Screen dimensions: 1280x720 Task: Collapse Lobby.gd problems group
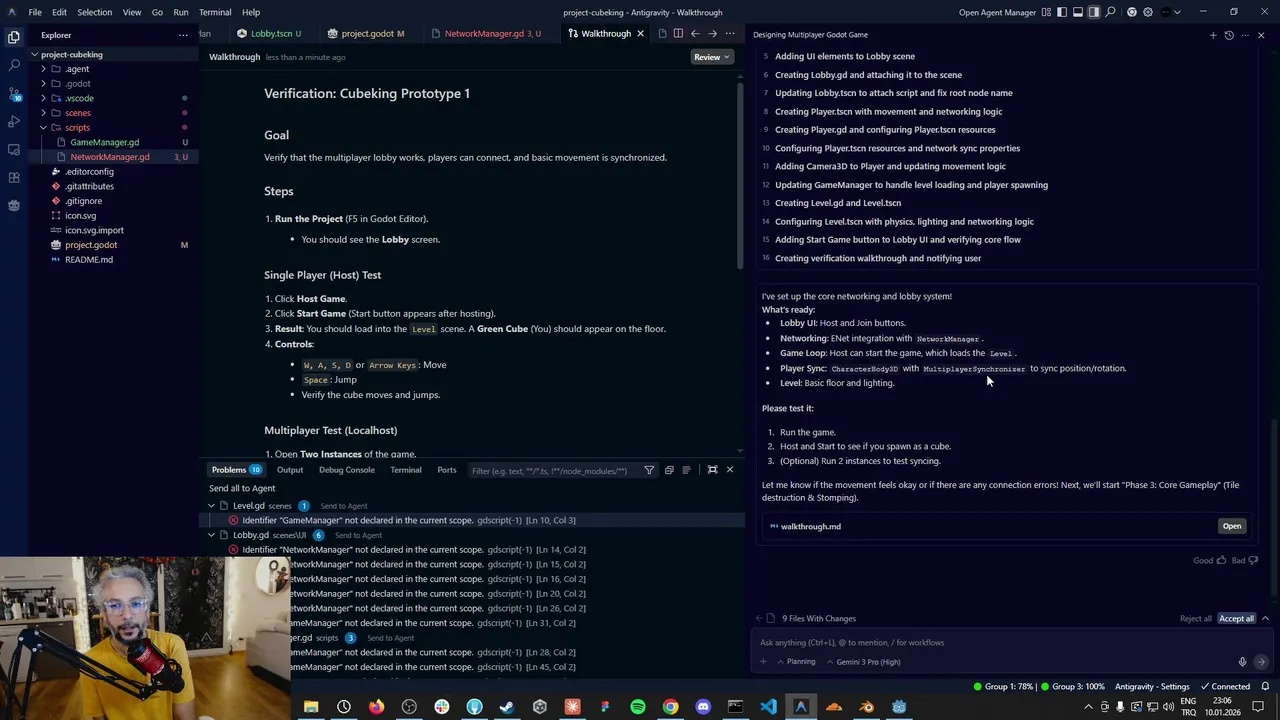click(x=211, y=535)
